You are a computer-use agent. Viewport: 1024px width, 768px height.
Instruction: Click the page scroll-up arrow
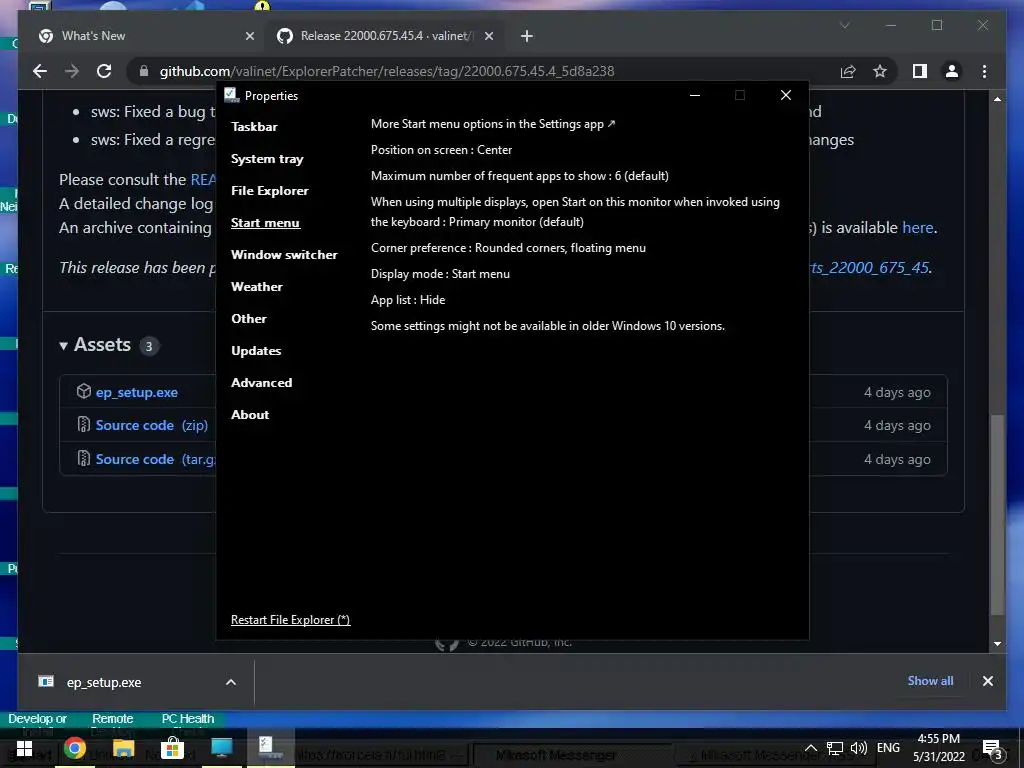(997, 99)
